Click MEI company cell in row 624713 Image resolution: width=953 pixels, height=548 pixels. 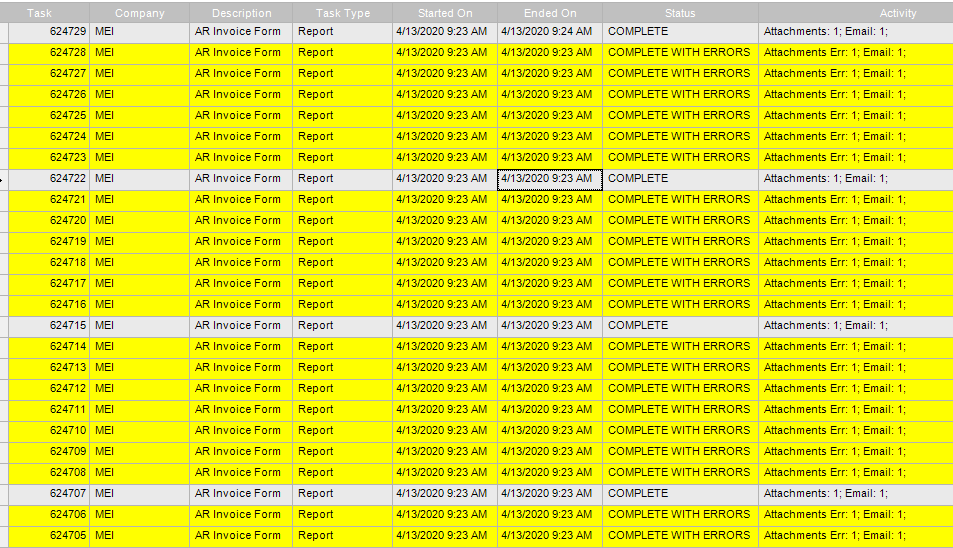(x=139, y=368)
